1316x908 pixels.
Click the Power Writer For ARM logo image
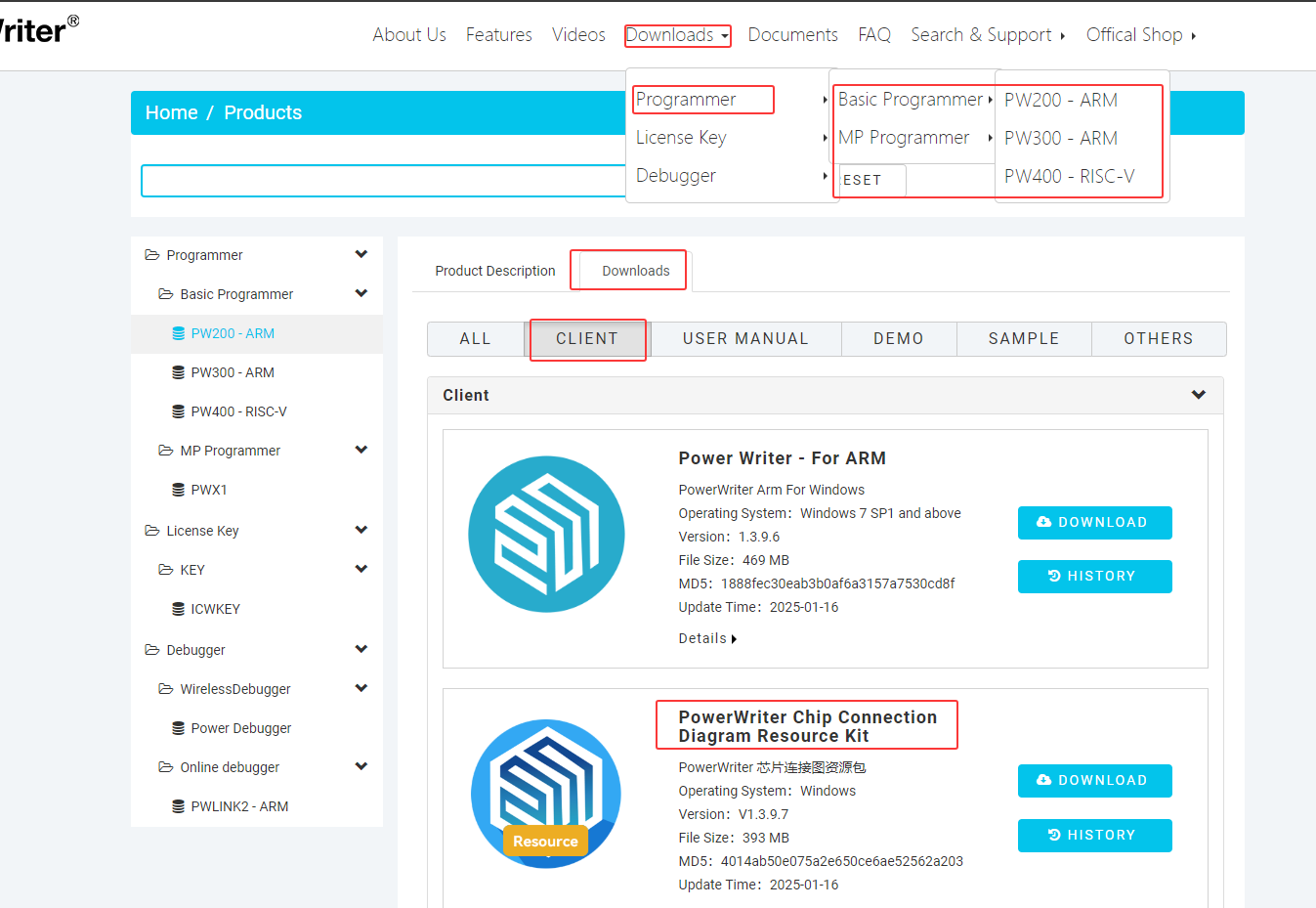tap(546, 535)
